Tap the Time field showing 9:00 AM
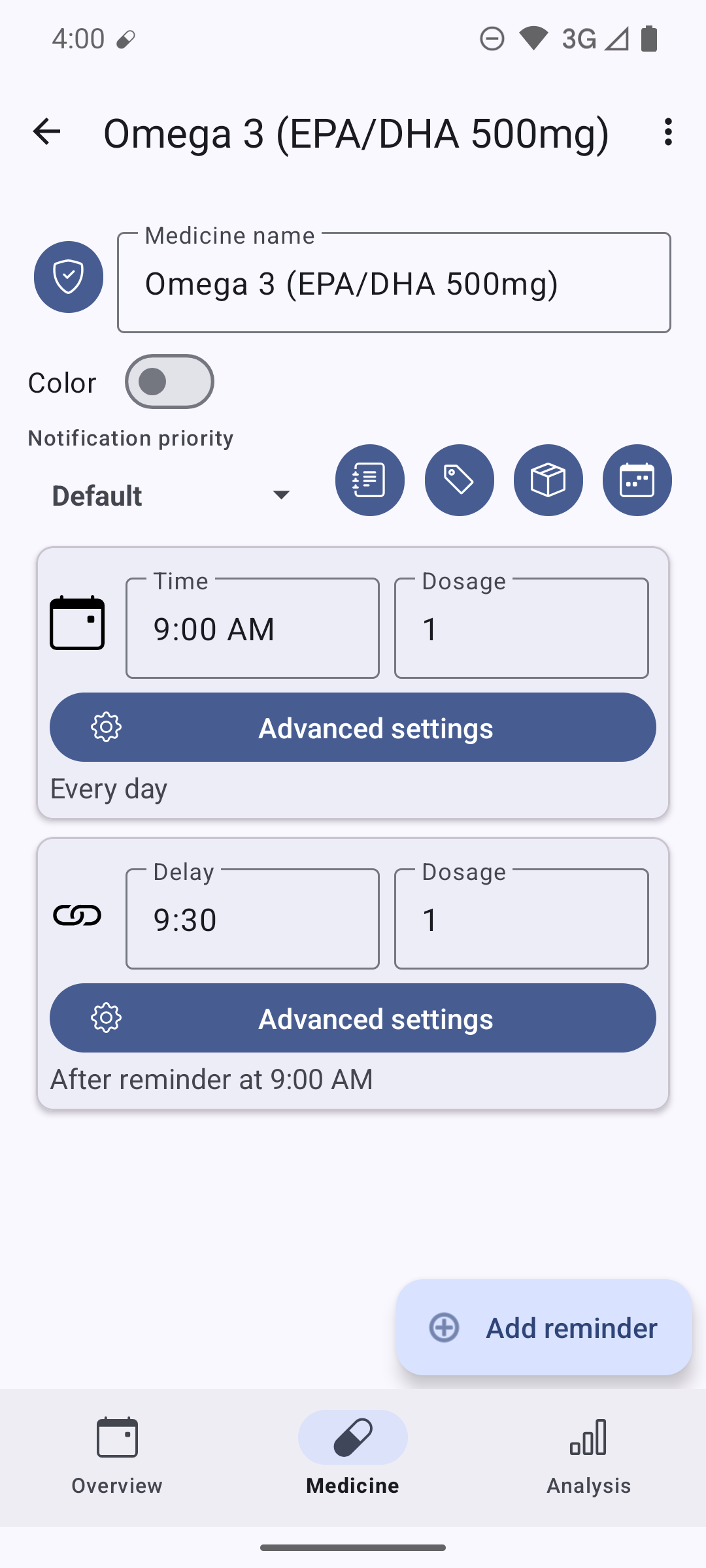Image resolution: width=706 pixels, height=1568 pixels. pyautogui.click(x=252, y=629)
